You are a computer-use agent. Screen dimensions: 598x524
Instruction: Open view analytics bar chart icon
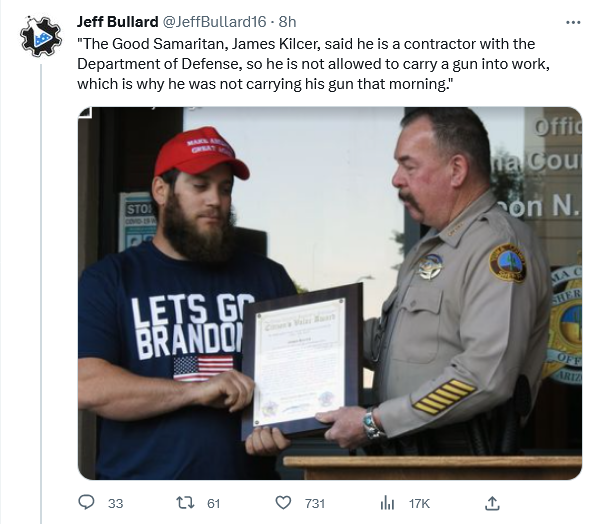387,503
